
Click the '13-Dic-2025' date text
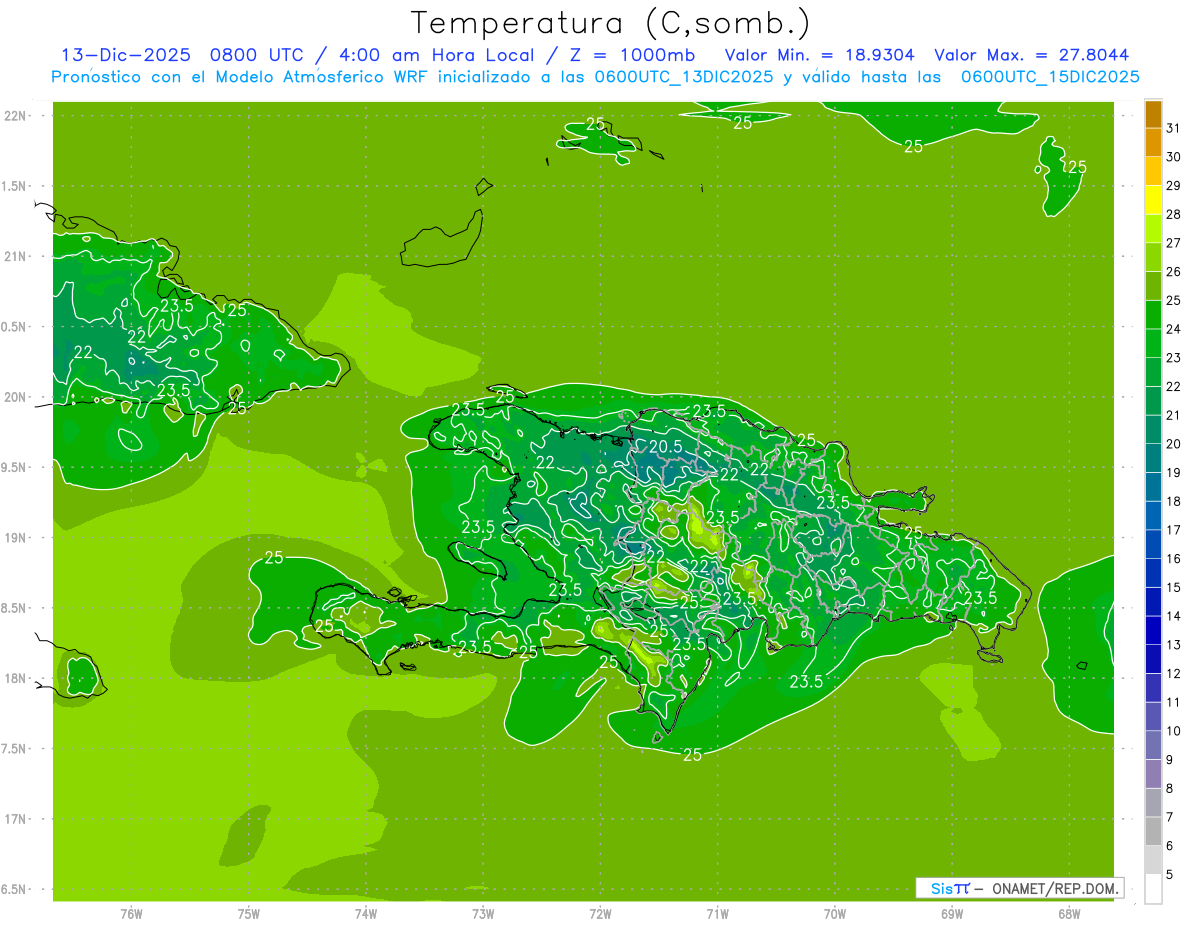pyautogui.click(x=124, y=55)
